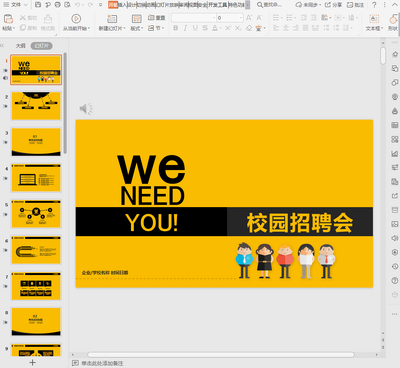The height and width of the screenshot is (368, 400).
Task: Open the hamburger main menu icon
Action: coord(6,5)
